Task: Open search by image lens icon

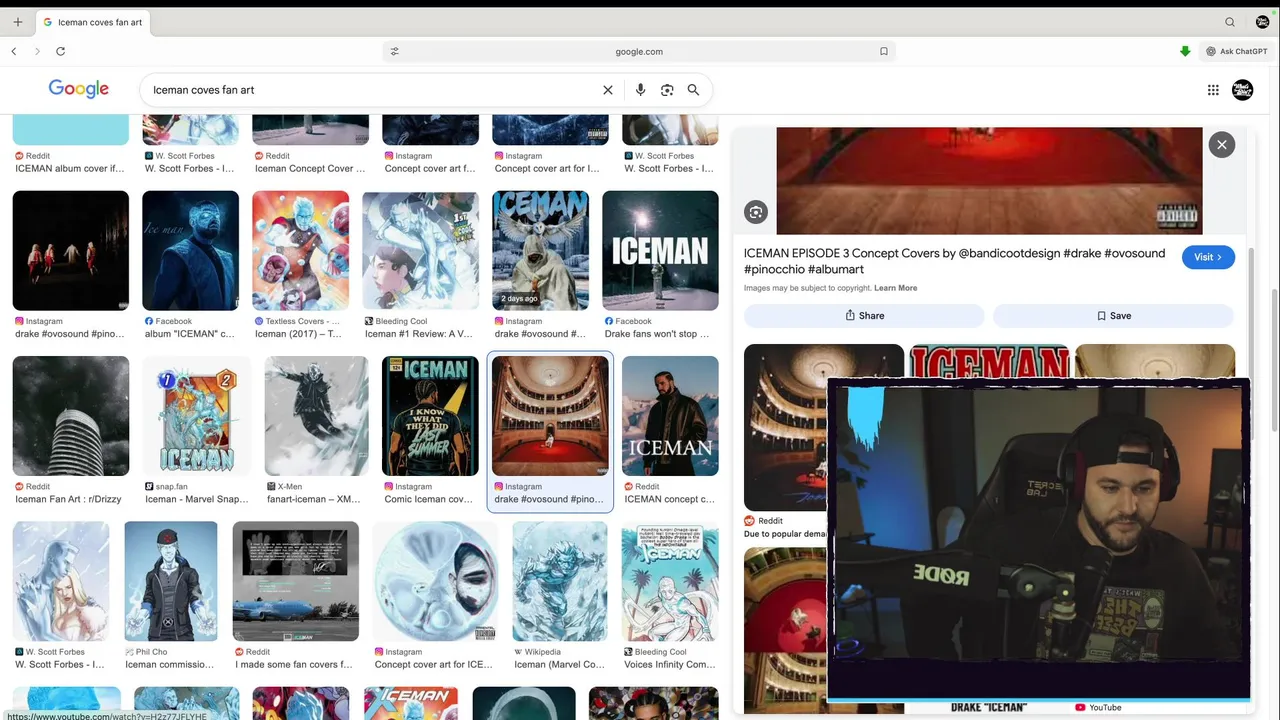Action: [667, 90]
